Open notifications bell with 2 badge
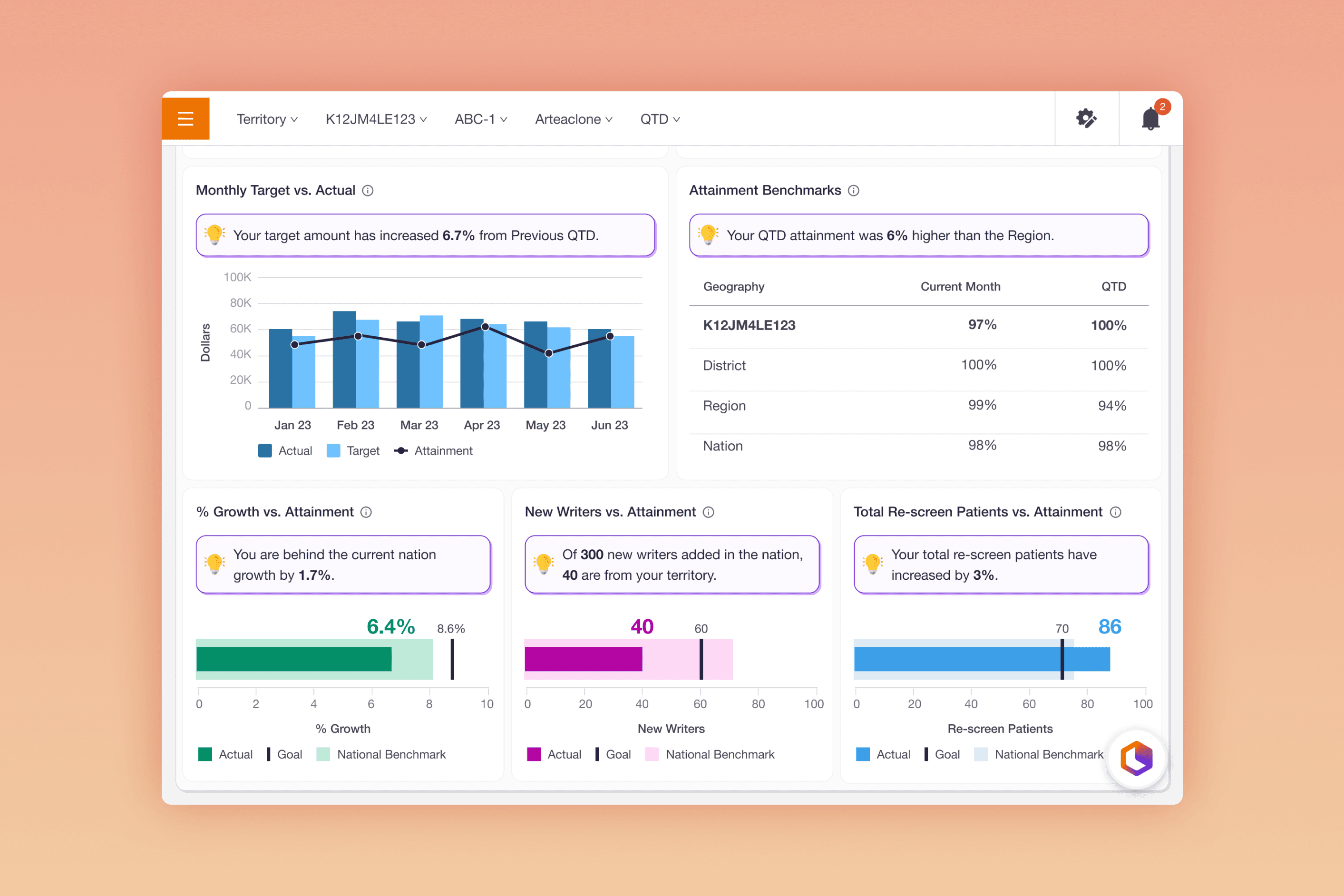Screen dimensions: 1344x896 [1151, 118]
